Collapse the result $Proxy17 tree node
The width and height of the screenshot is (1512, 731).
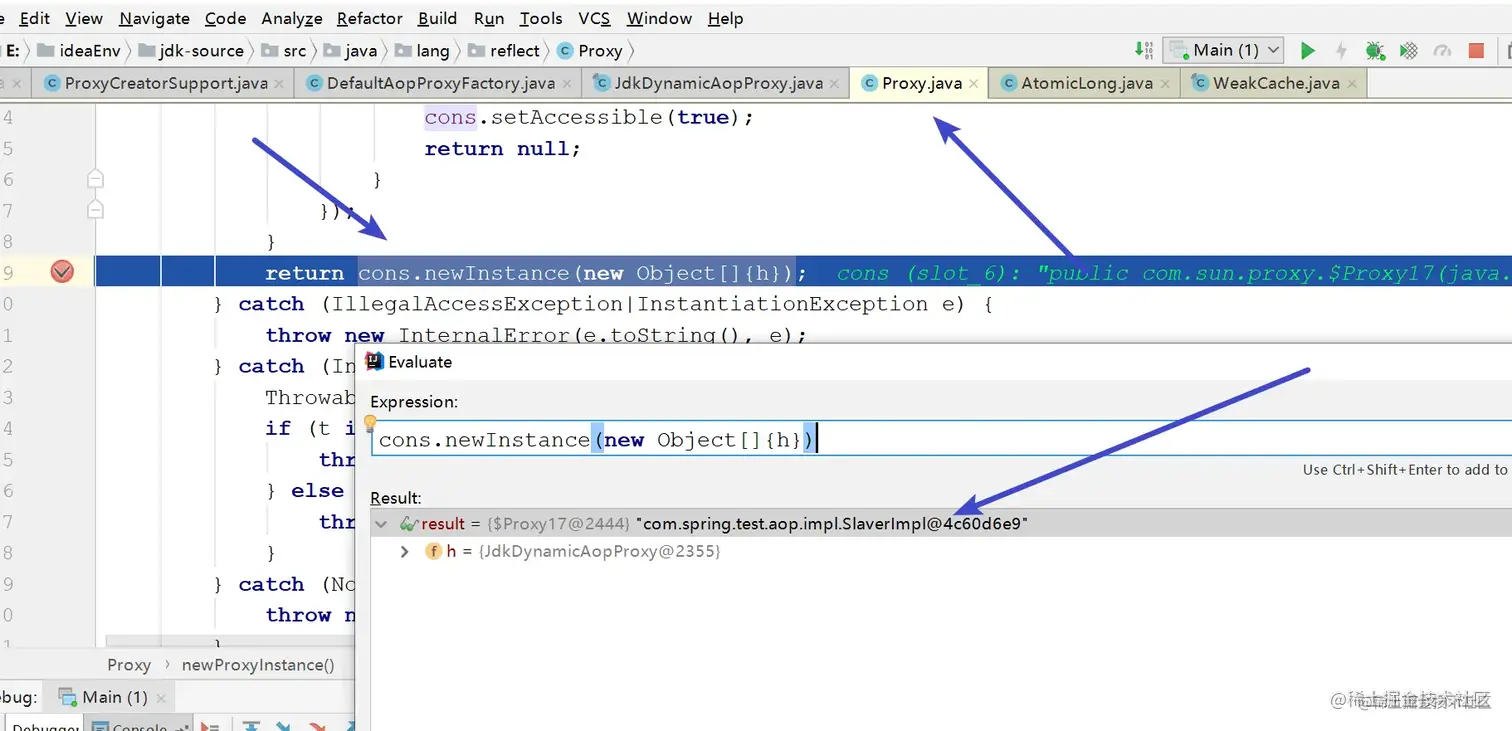[381, 524]
